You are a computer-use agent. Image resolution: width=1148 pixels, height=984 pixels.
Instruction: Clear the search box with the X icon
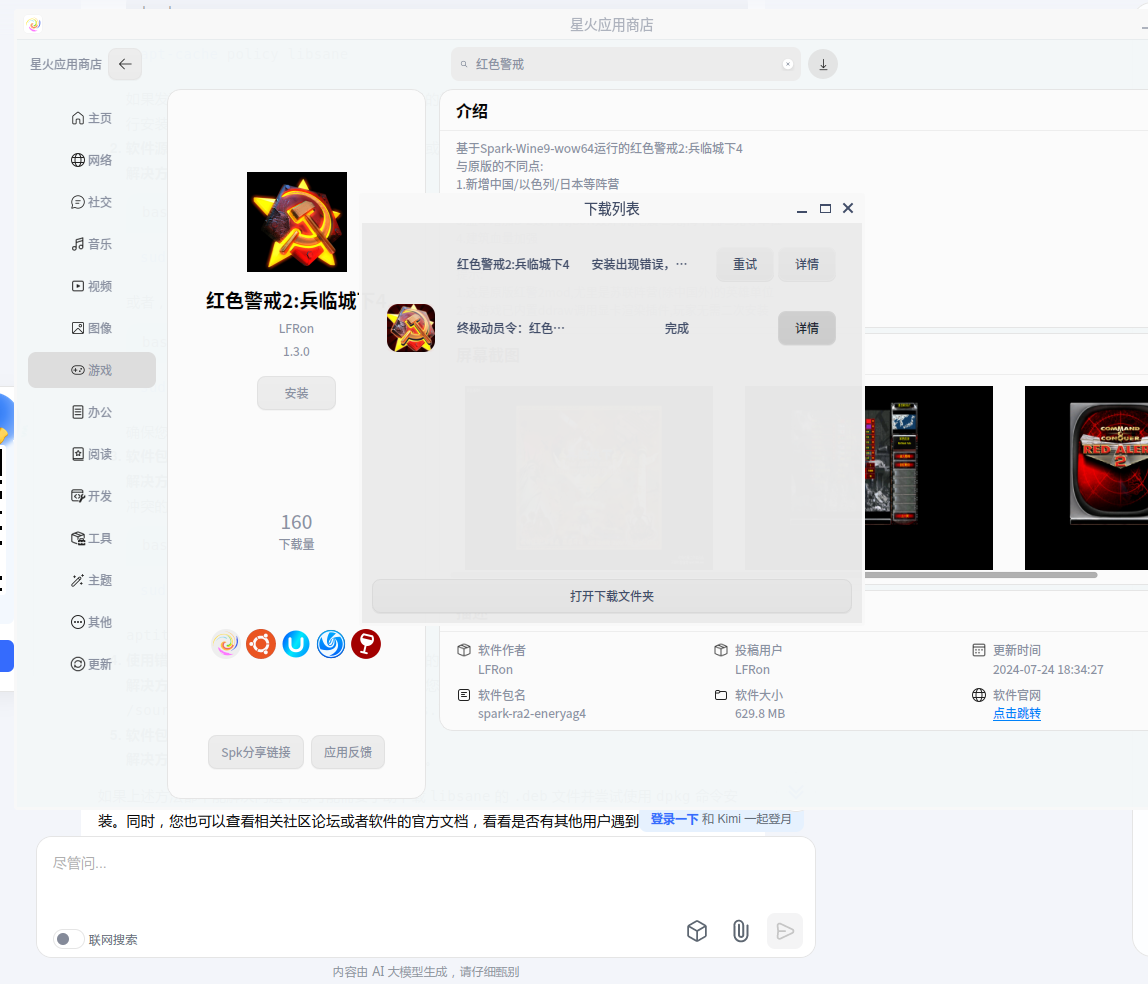click(788, 64)
